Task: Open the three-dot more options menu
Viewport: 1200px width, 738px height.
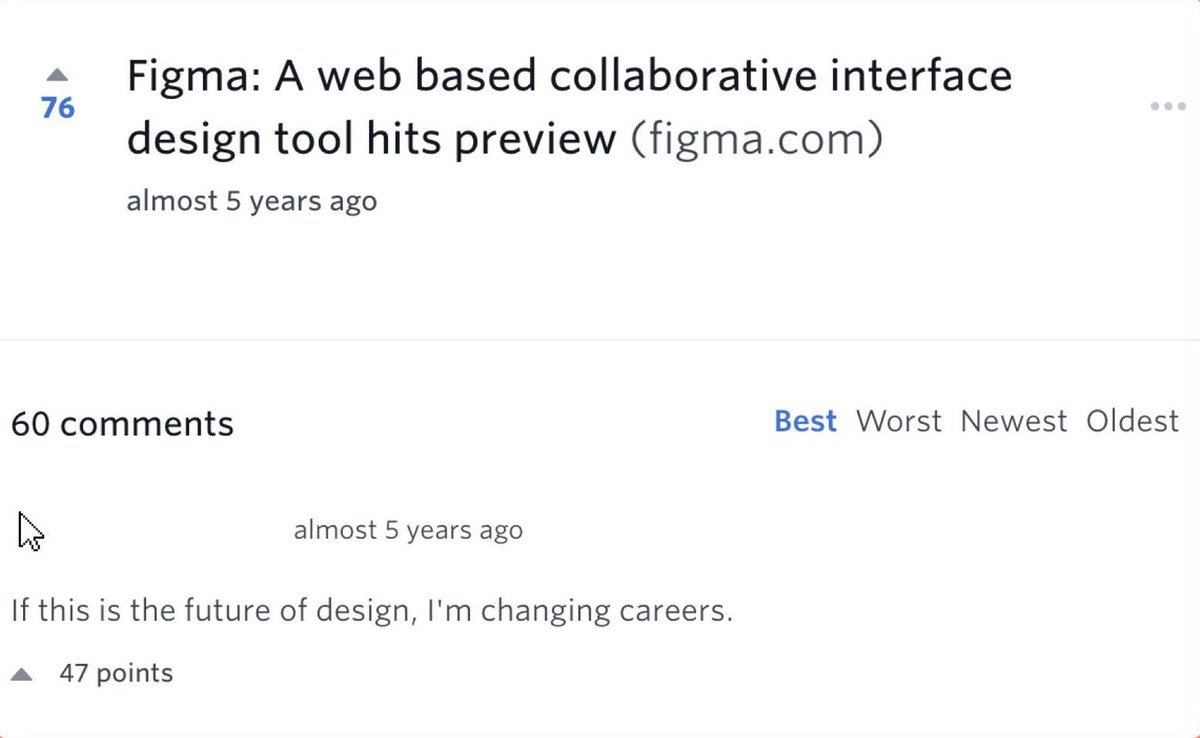Action: coord(1167,106)
